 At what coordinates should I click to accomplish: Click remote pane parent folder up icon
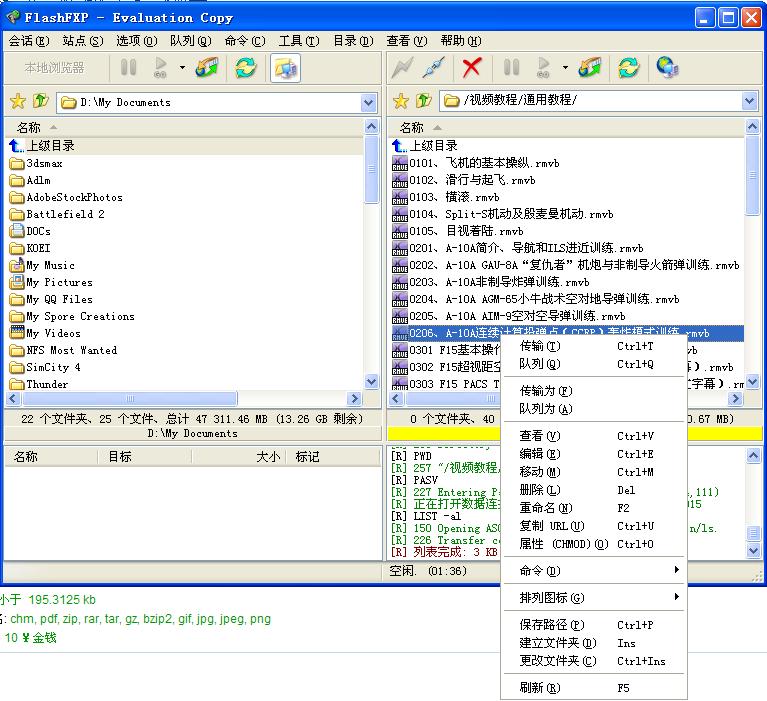(424, 101)
